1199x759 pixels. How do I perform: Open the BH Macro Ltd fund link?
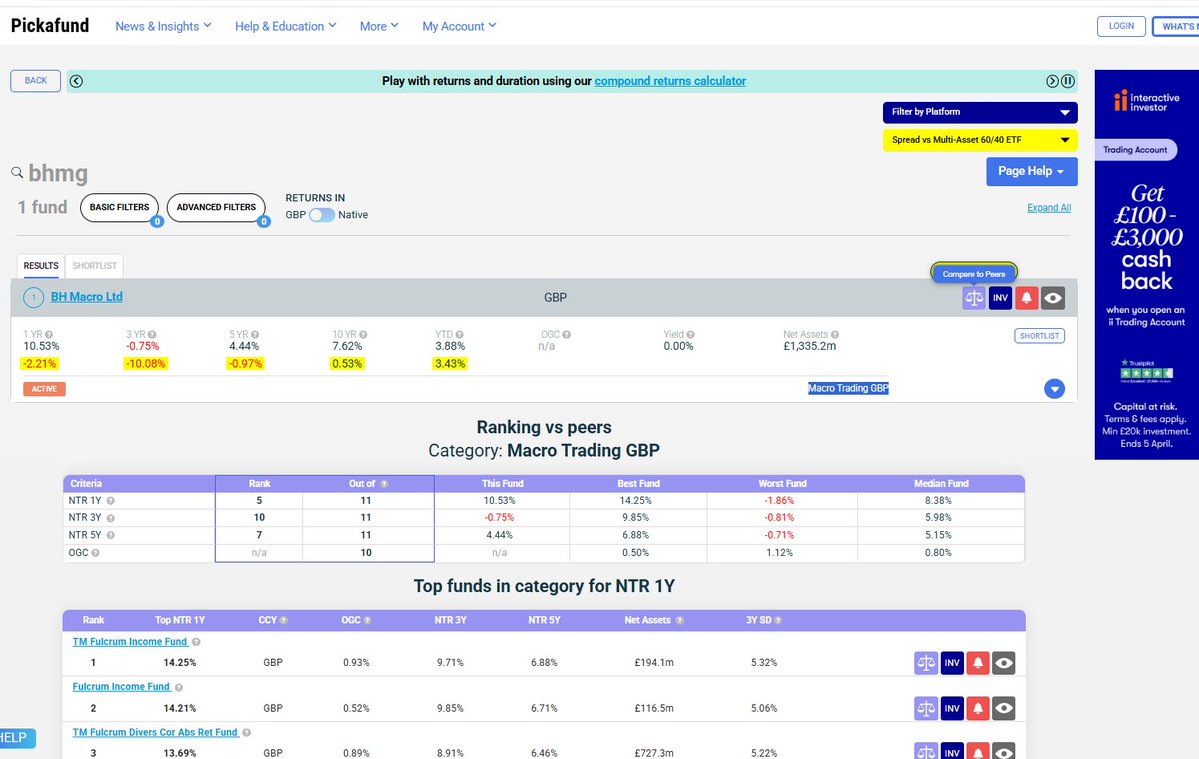[x=86, y=297]
